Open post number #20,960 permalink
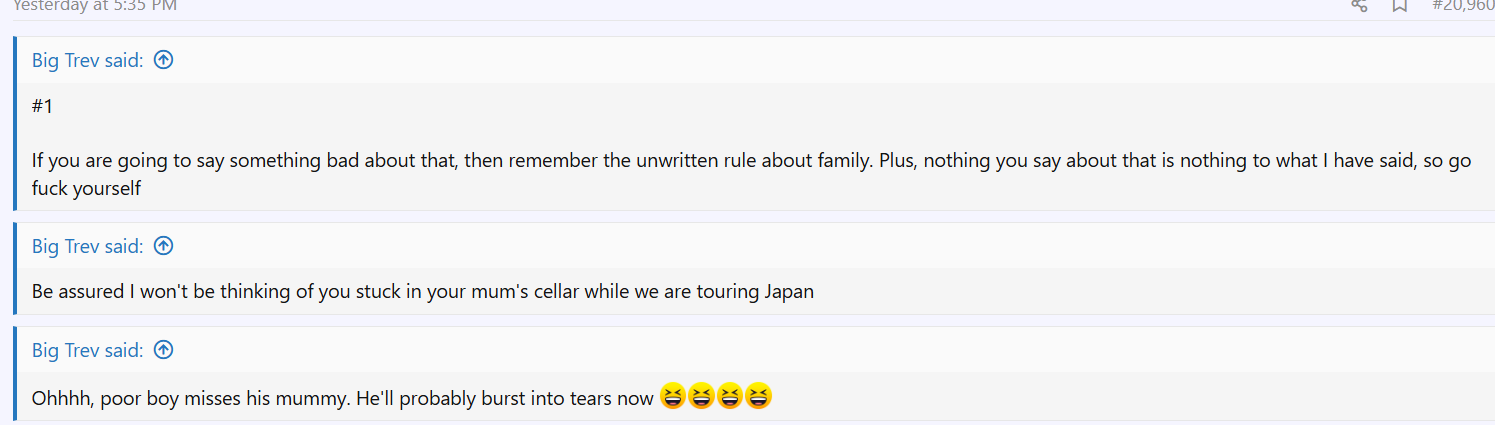The width and height of the screenshot is (1495, 425). point(1463,5)
